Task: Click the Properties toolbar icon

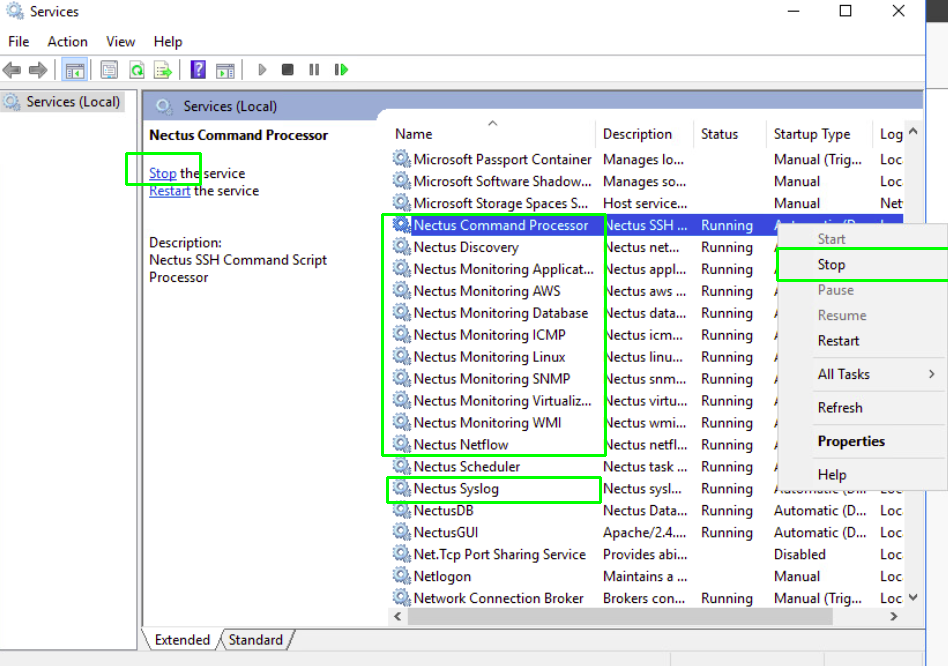Action: (109, 70)
